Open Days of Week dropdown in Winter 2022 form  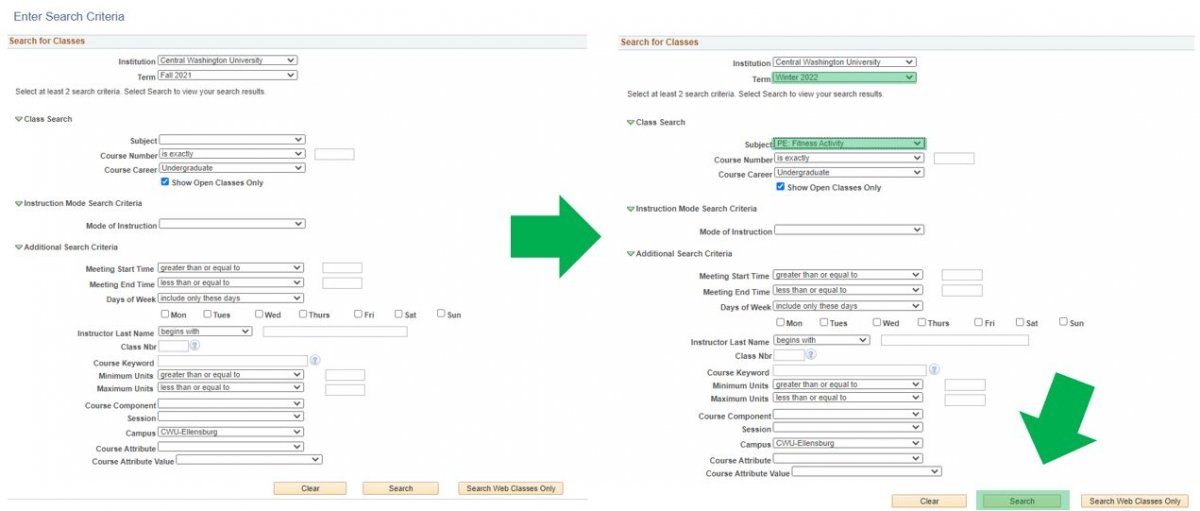(848, 306)
